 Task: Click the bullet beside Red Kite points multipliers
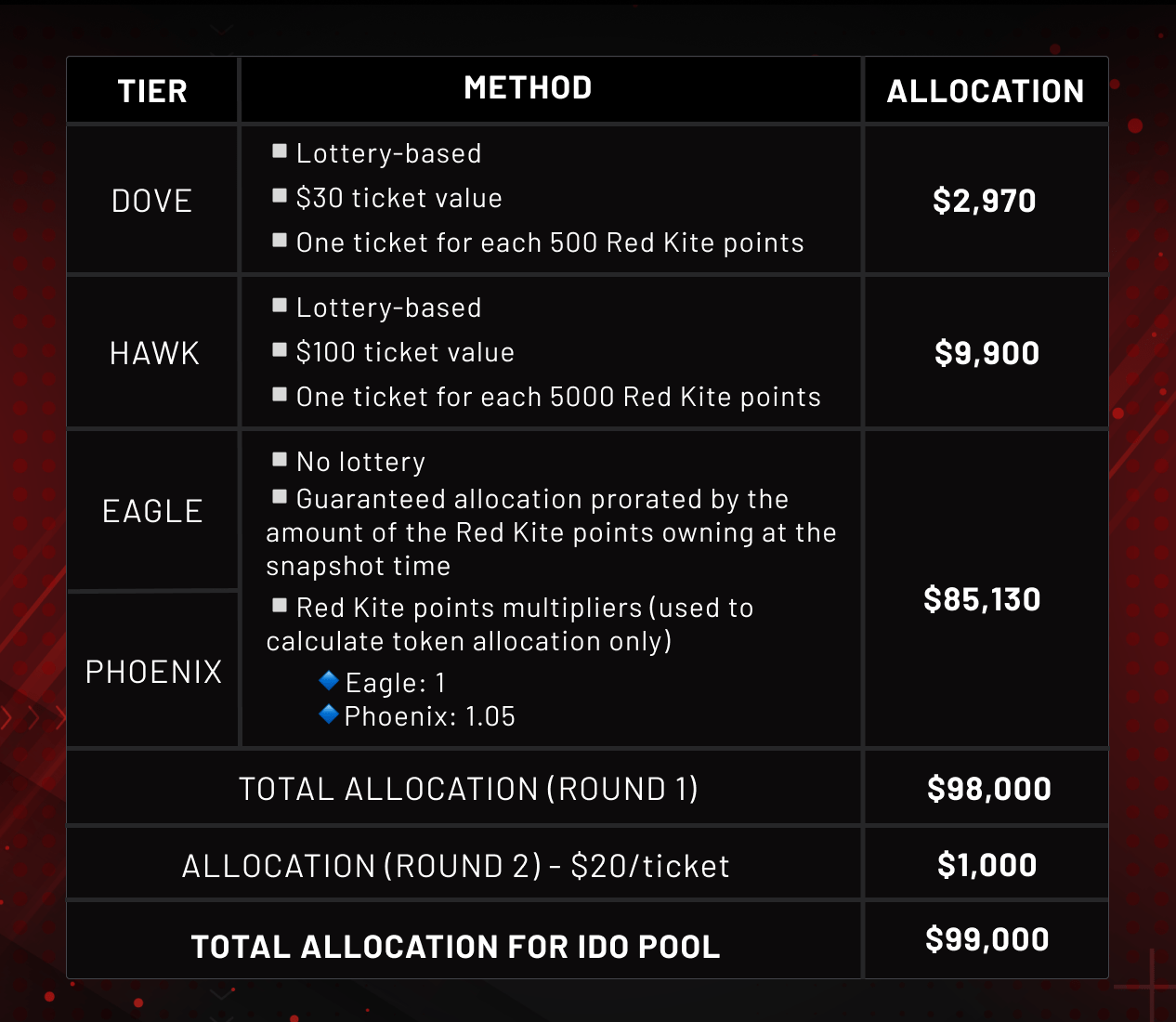pos(280,605)
